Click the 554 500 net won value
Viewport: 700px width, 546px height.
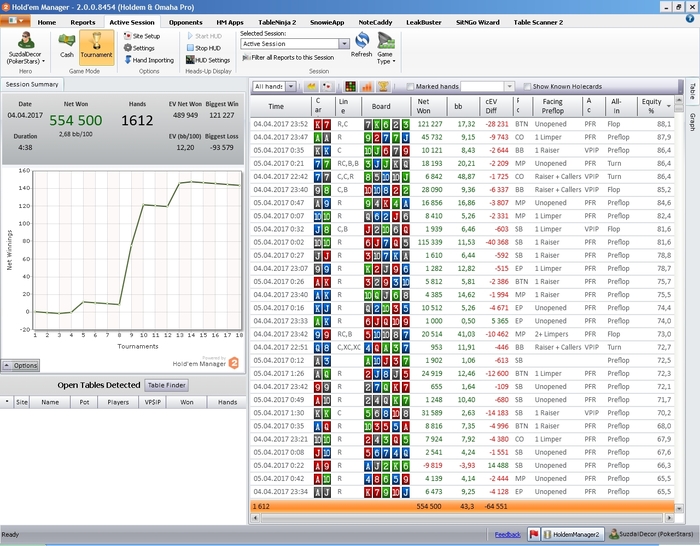tap(75, 120)
